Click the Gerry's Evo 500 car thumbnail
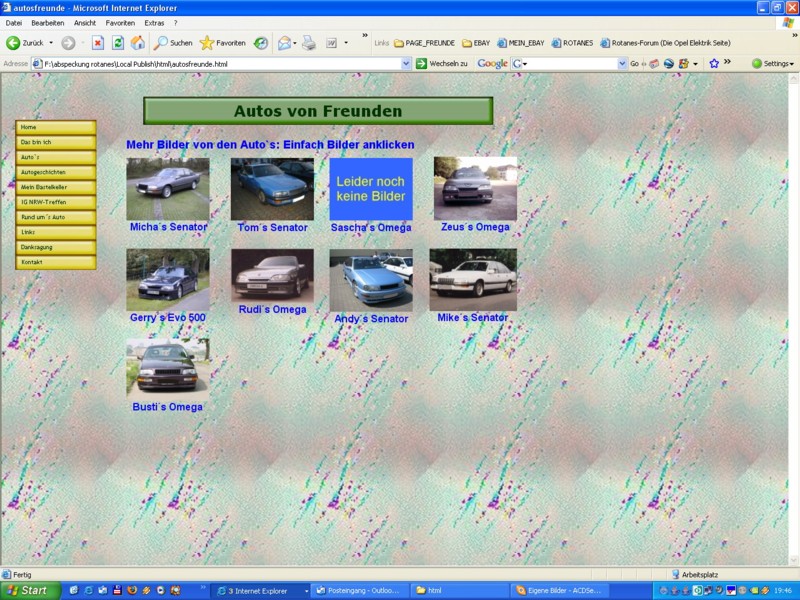800x600 pixels. click(167, 279)
